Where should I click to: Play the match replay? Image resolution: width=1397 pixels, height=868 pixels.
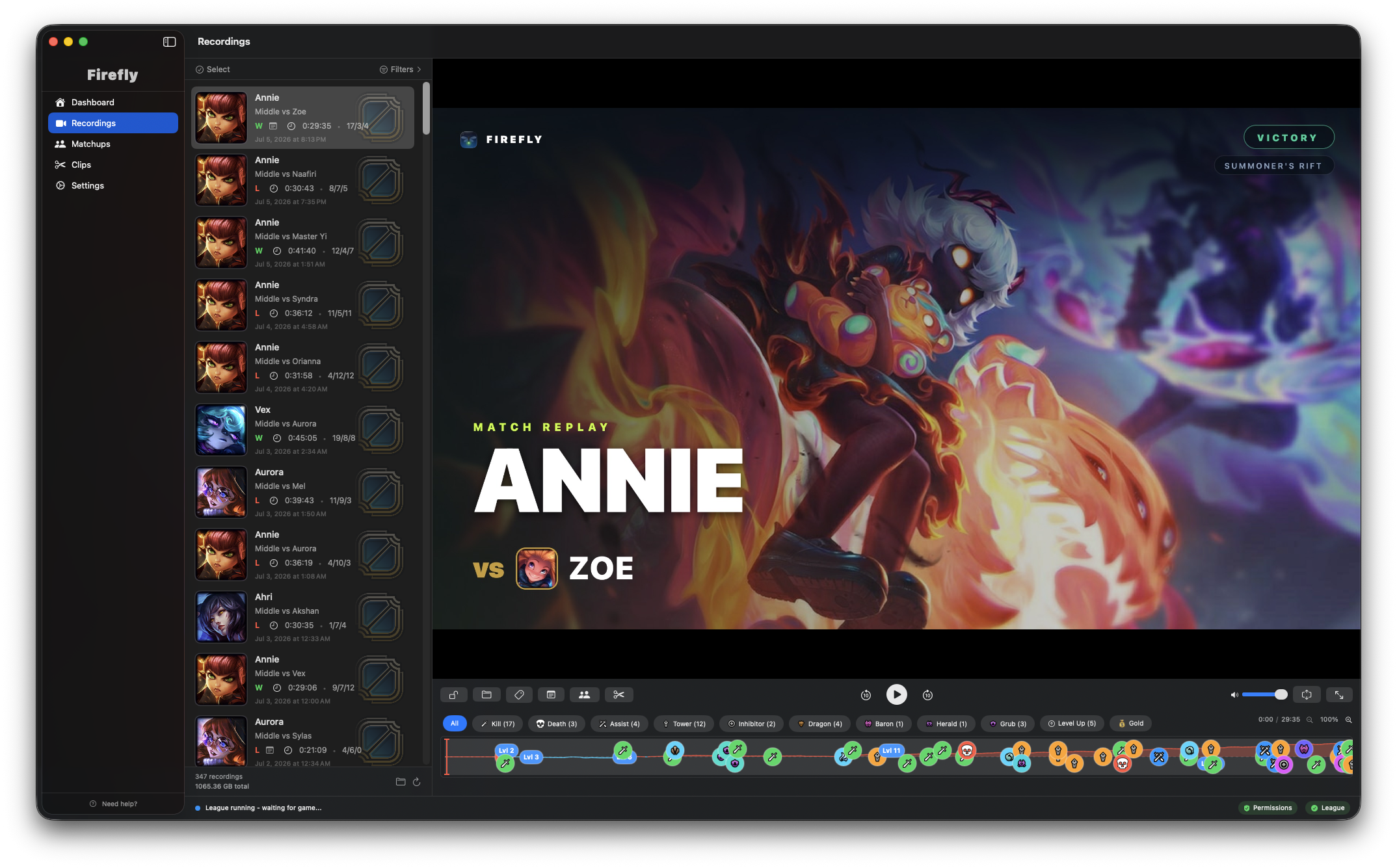coord(896,694)
